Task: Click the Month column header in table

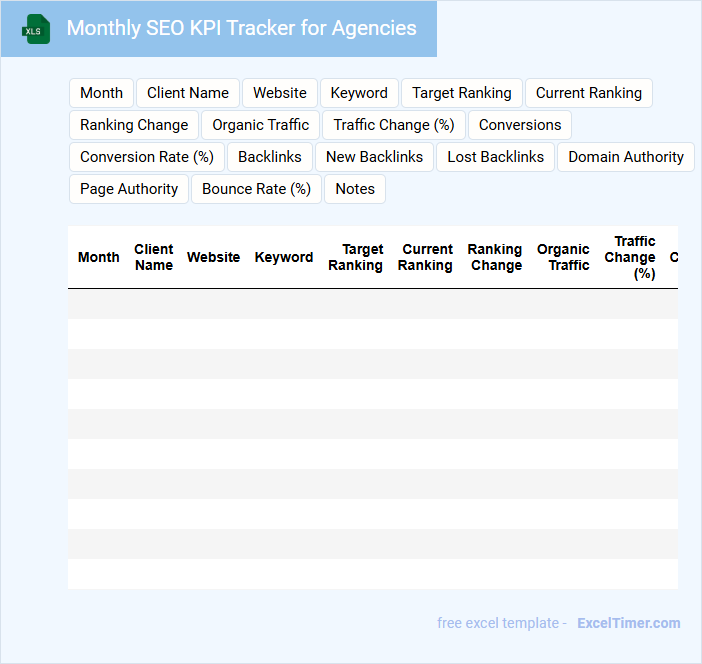Action: point(98,257)
